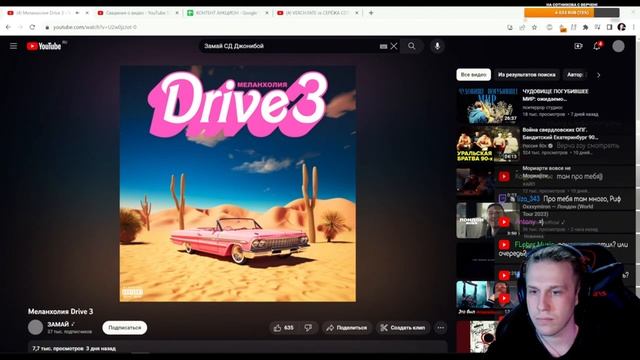
Task: Open the on-screen keyboard in search box
Action: coord(383,47)
